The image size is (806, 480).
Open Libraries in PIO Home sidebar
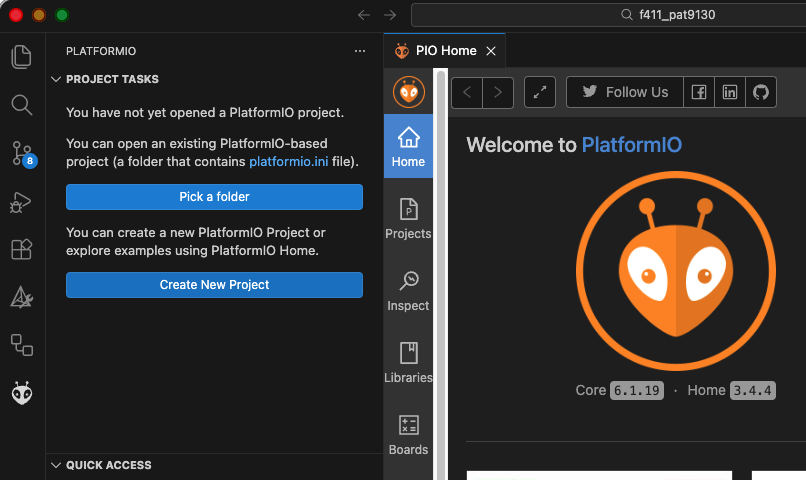click(x=408, y=363)
